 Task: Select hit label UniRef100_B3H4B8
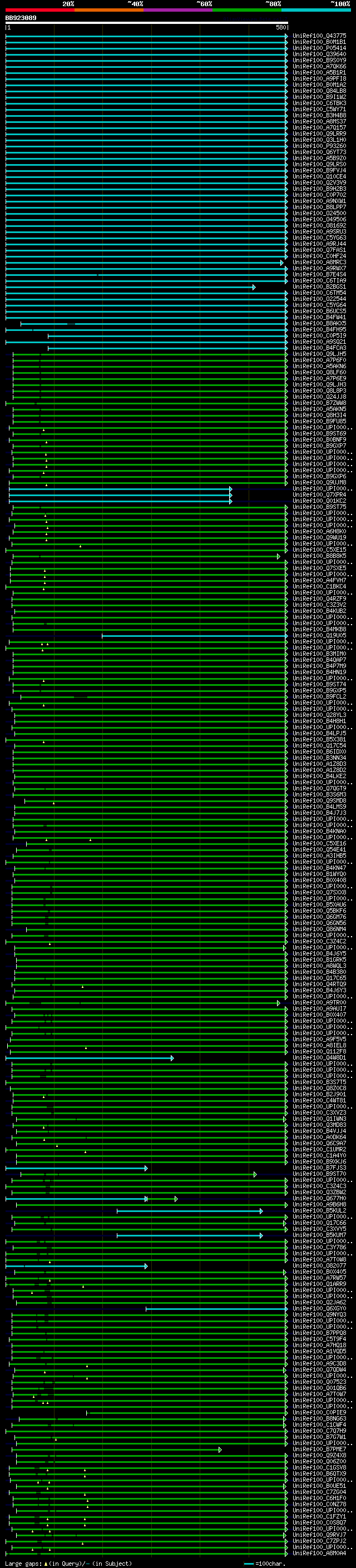click(x=319, y=115)
